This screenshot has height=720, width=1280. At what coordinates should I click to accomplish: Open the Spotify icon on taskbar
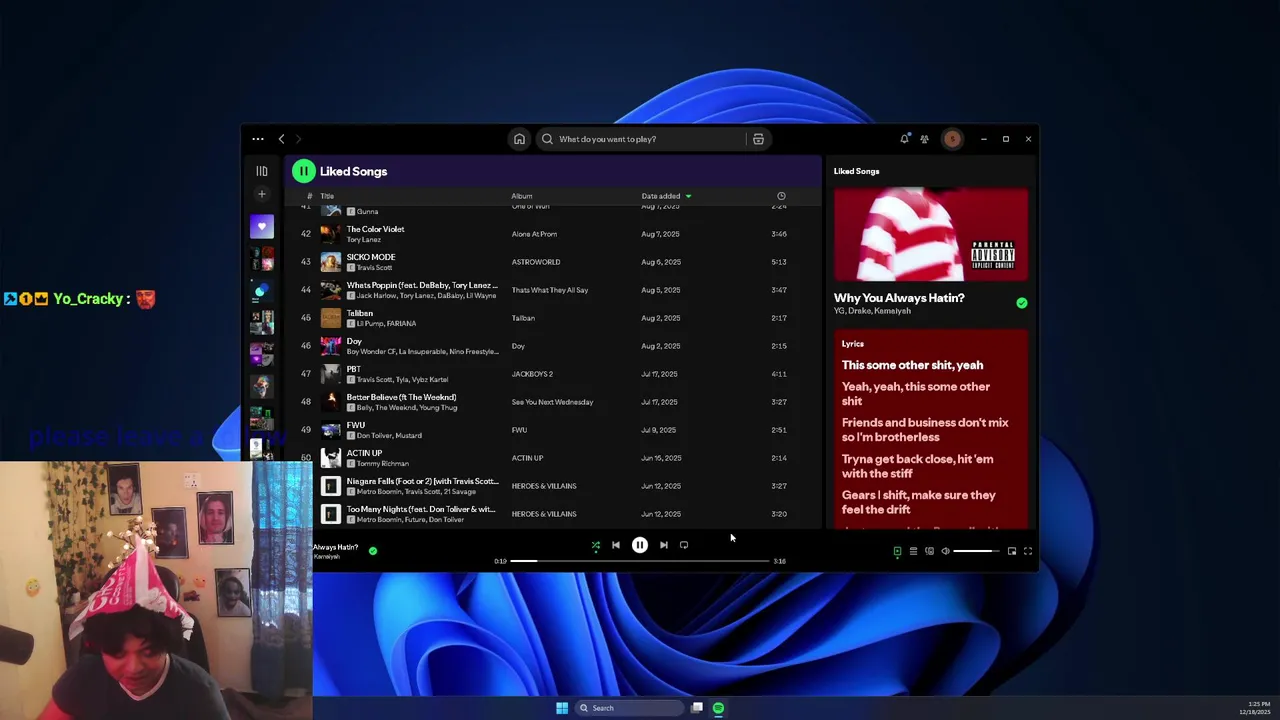coord(718,708)
